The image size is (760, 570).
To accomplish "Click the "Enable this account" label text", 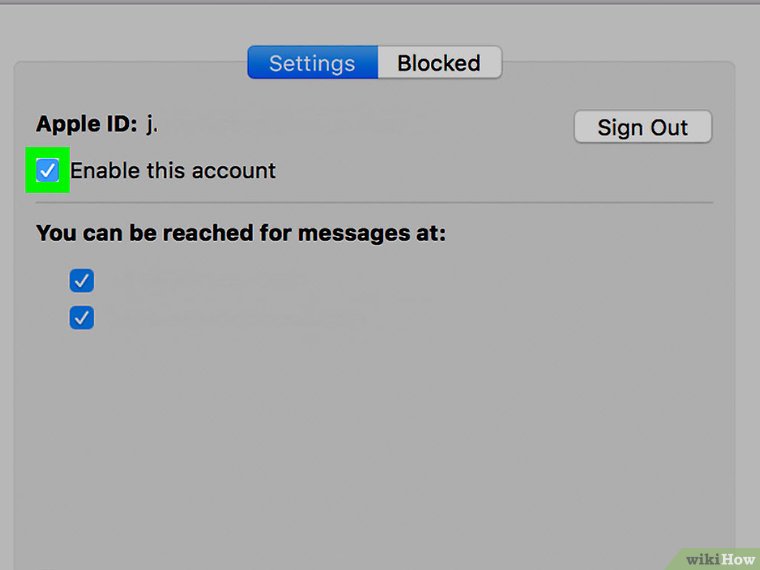I will pyautogui.click(x=173, y=170).
